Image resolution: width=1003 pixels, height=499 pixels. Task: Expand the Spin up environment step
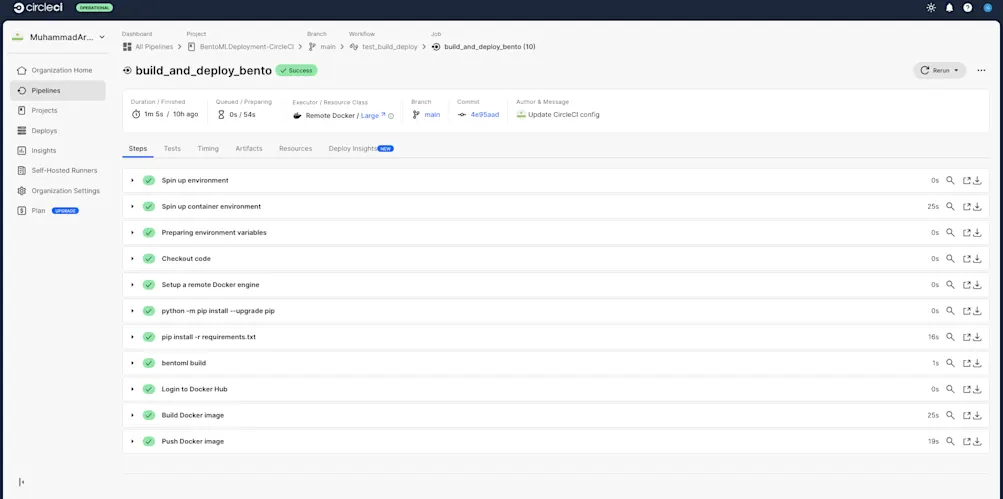[132, 180]
